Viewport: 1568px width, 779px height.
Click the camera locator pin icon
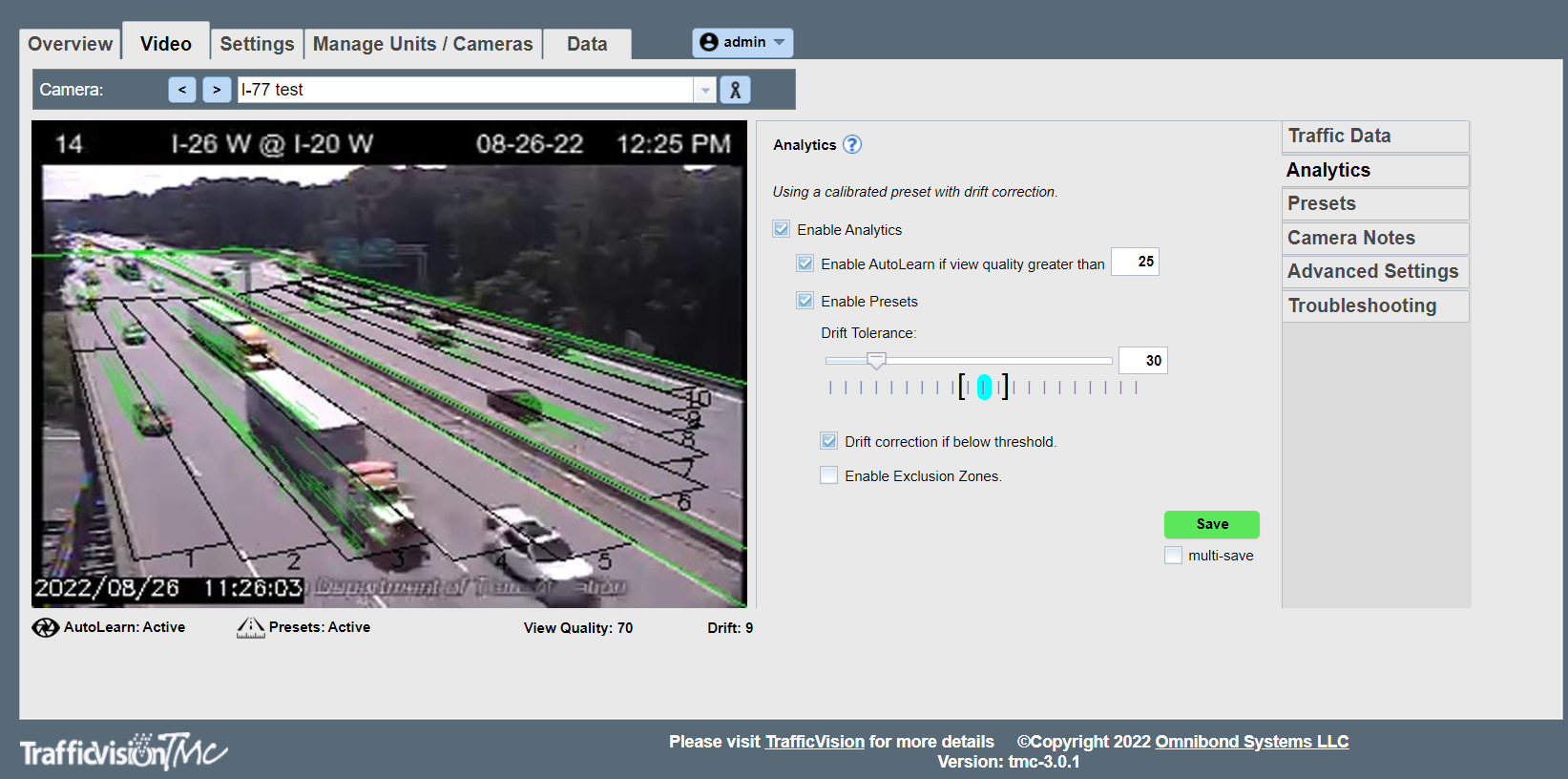click(x=735, y=90)
